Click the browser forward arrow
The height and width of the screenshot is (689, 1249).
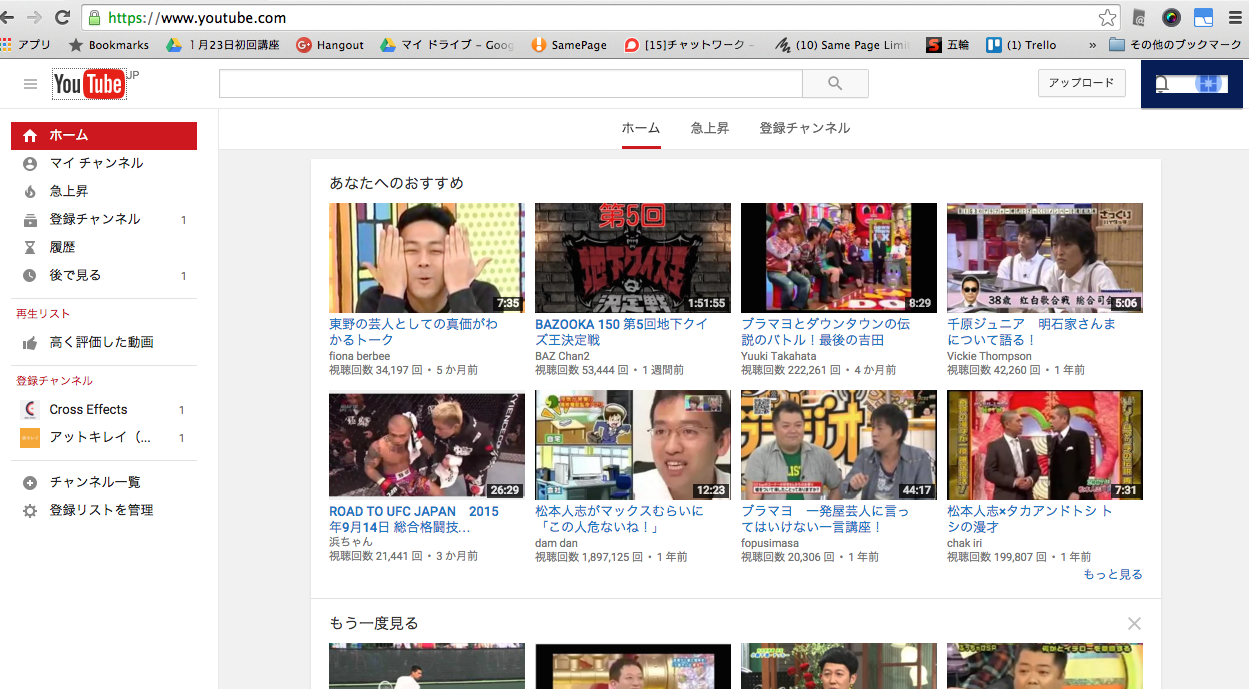[35, 17]
